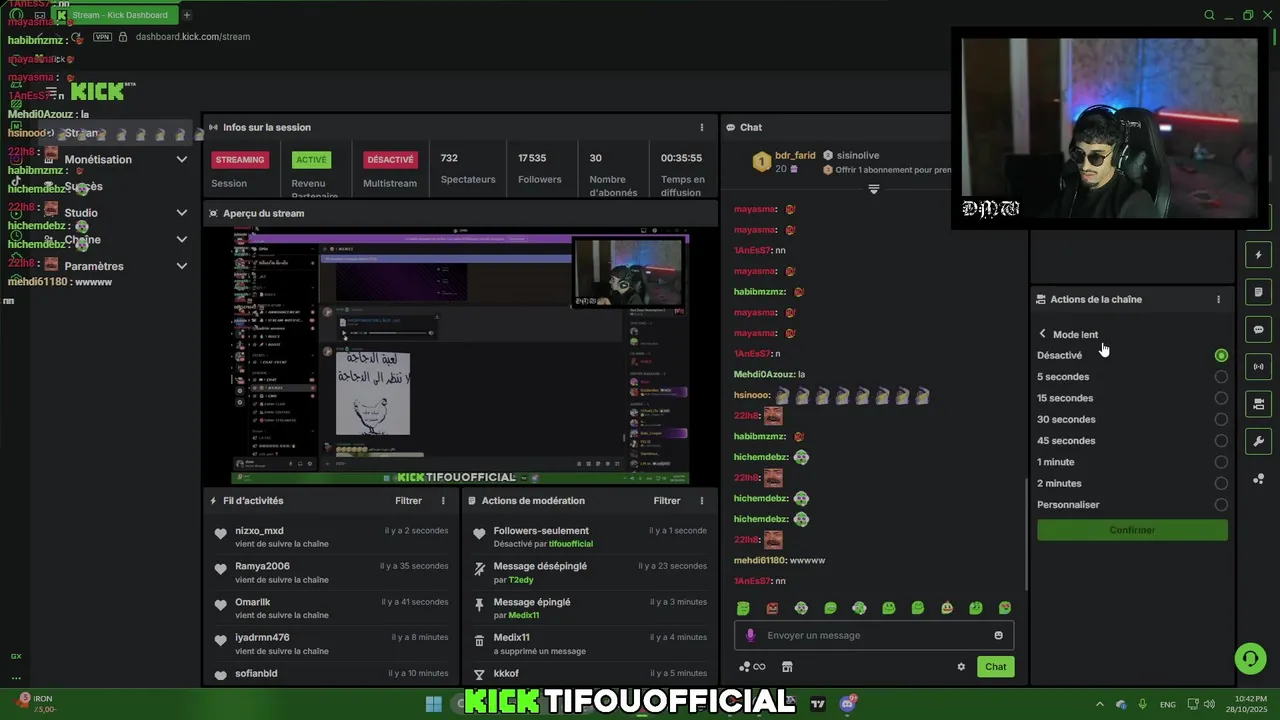Select Personnaliser slow mode option

pos(1132,505)
